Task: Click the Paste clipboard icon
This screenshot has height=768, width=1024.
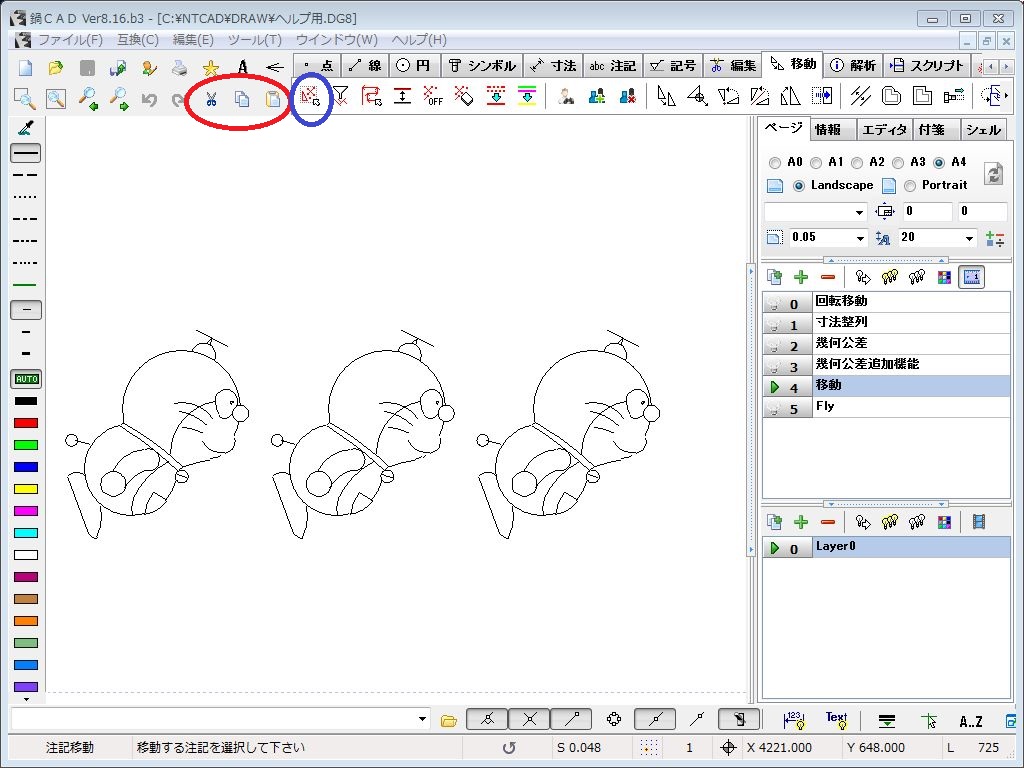Action: click(272, 98)
